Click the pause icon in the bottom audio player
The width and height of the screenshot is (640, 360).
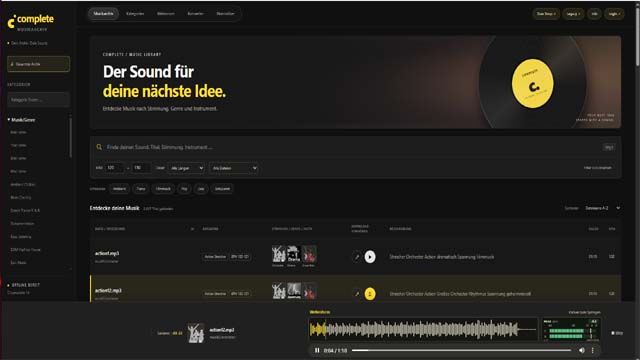[317, 350]
